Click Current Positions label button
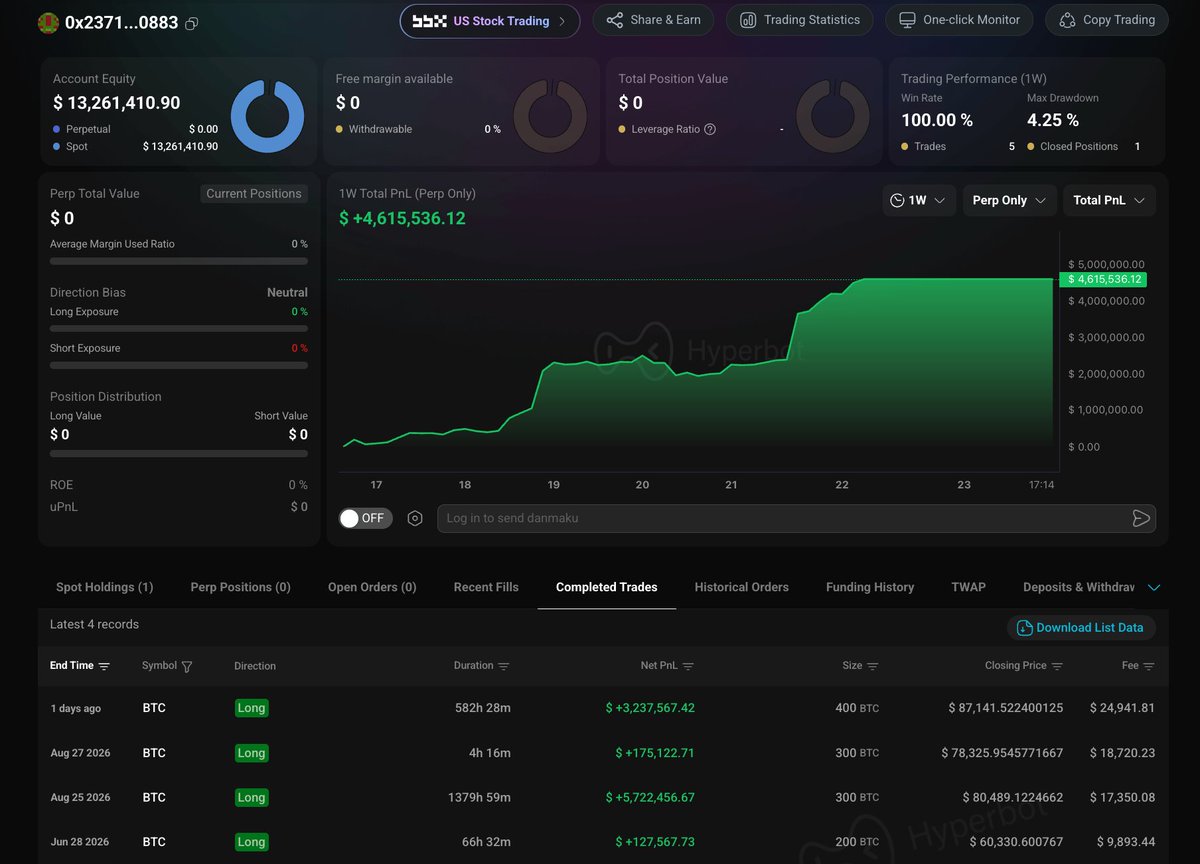This screenshot has width=1200, height=864. pyautogui.click(x=254, y=194)
